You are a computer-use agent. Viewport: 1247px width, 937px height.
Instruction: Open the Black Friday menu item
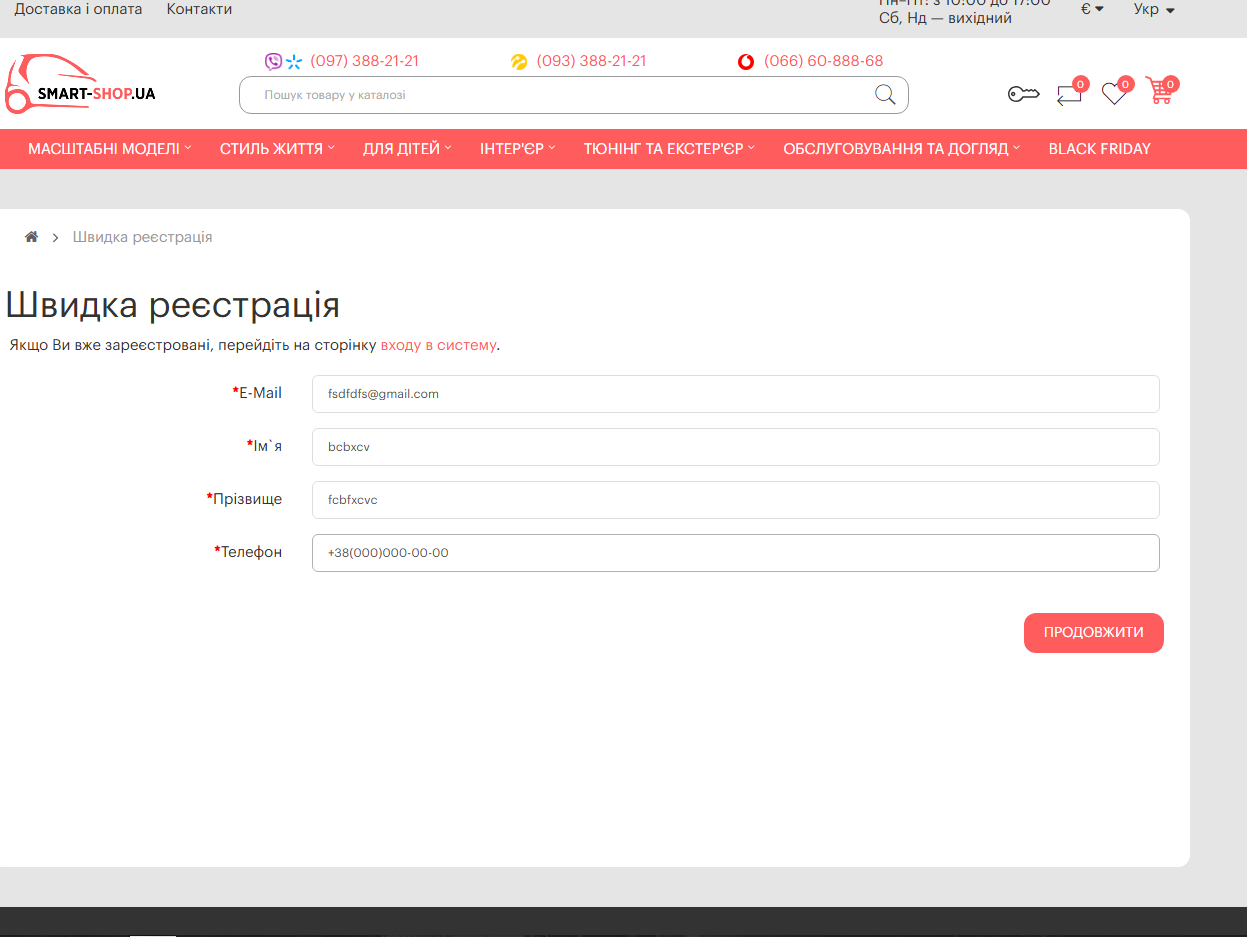point(1099,149)
